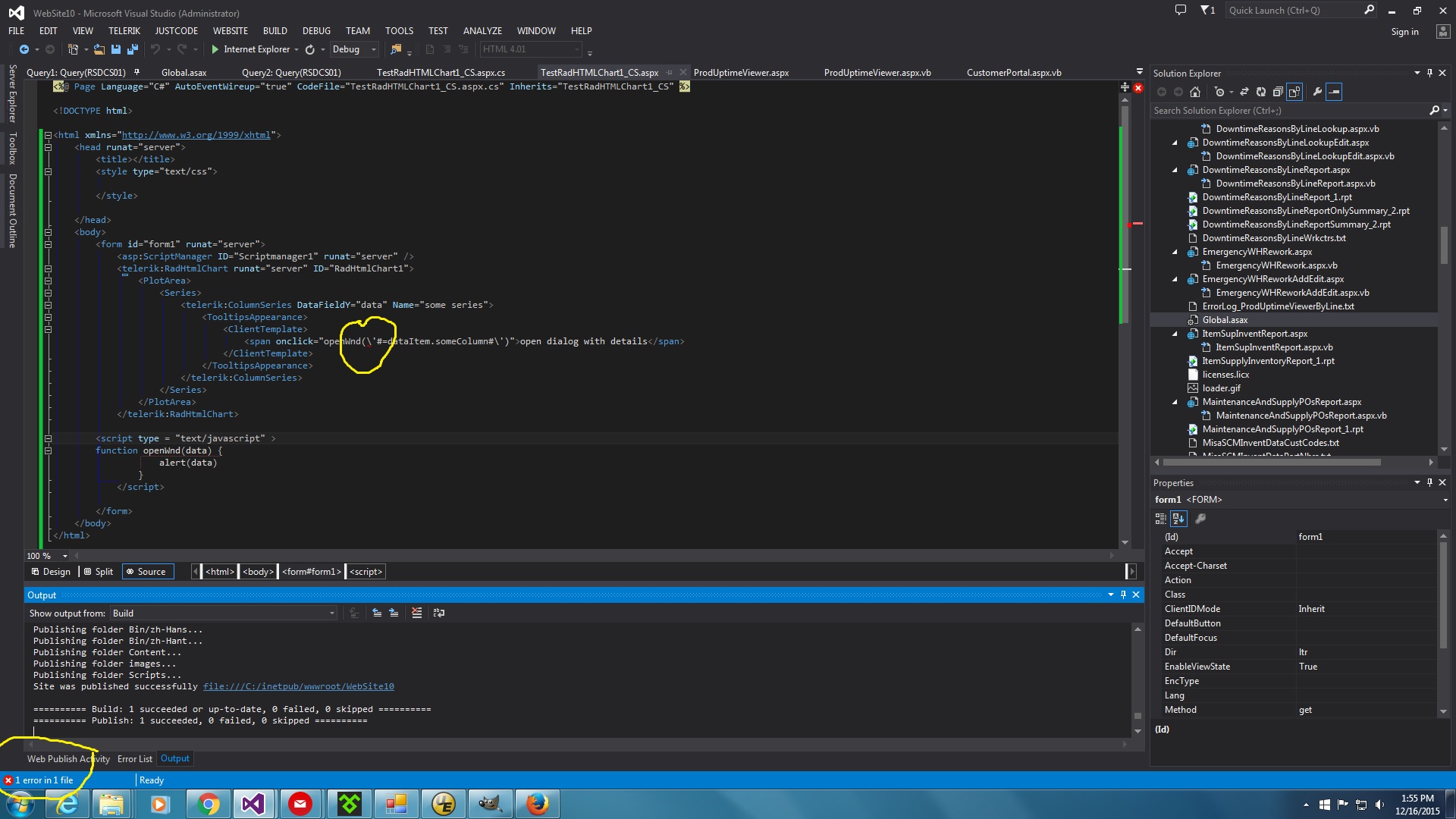Open the Show output from Build dropdown
This screenshot has height=819, width=1456.
pyautogui.click(x=224, y=613)
